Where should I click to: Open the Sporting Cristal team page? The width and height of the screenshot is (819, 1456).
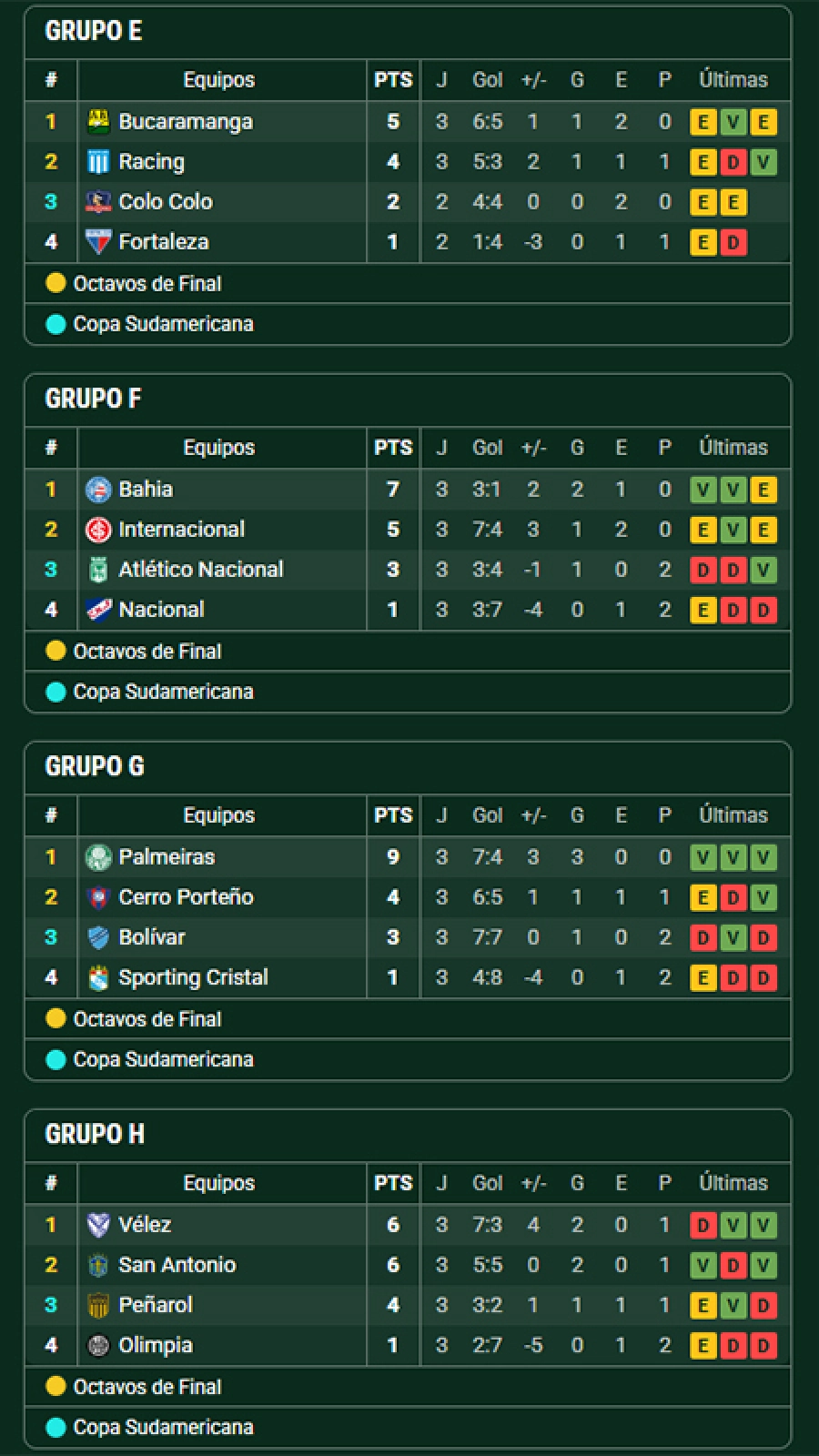[194, 977]
